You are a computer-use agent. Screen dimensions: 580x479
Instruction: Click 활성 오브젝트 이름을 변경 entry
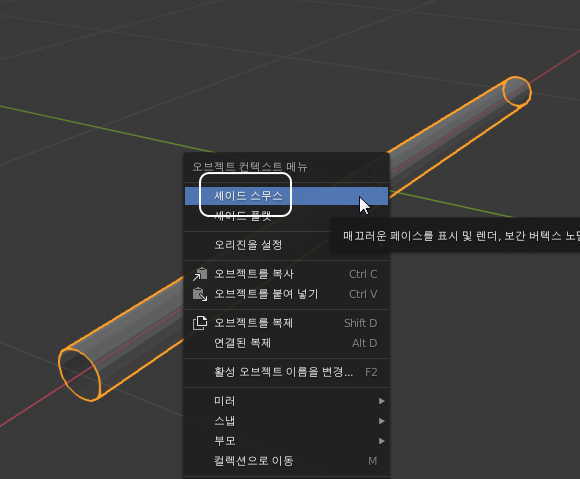[286, 372]
